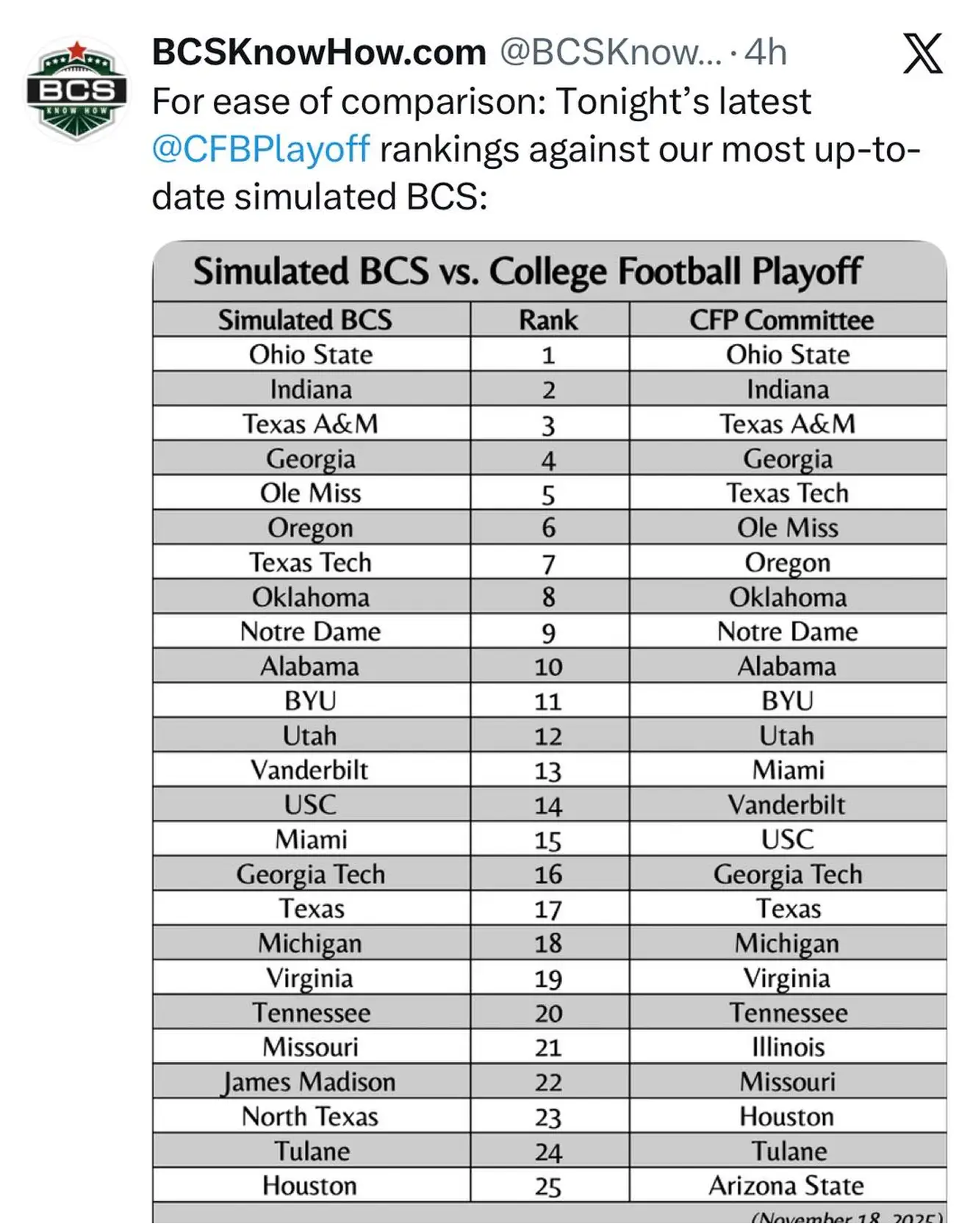This screenshot has width=970, height=1232.
Task: Click Houston in the Simulated BCS column
Action: tap(309, 1185)
